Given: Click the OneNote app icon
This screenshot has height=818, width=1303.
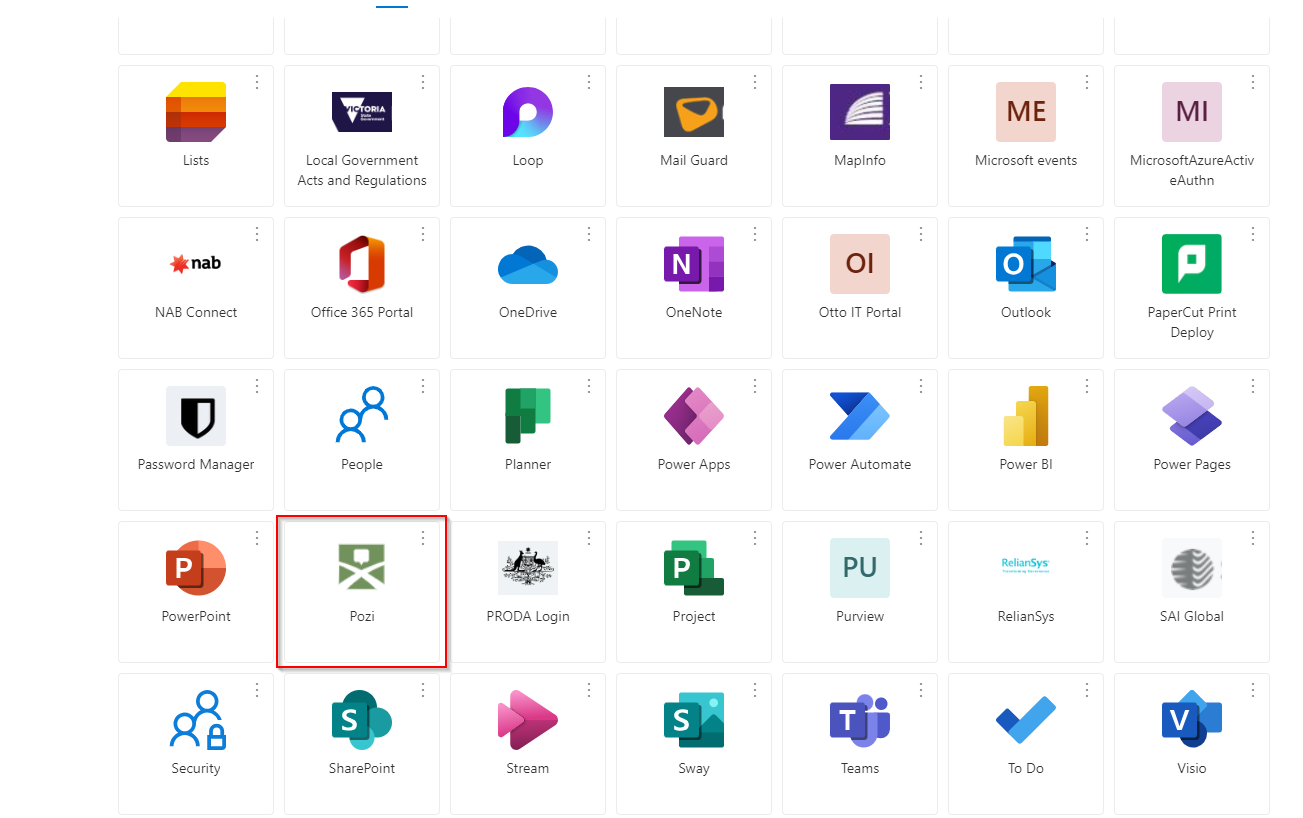Looking at the screenshot, I should pyautogui.click(x=693, y=264).
